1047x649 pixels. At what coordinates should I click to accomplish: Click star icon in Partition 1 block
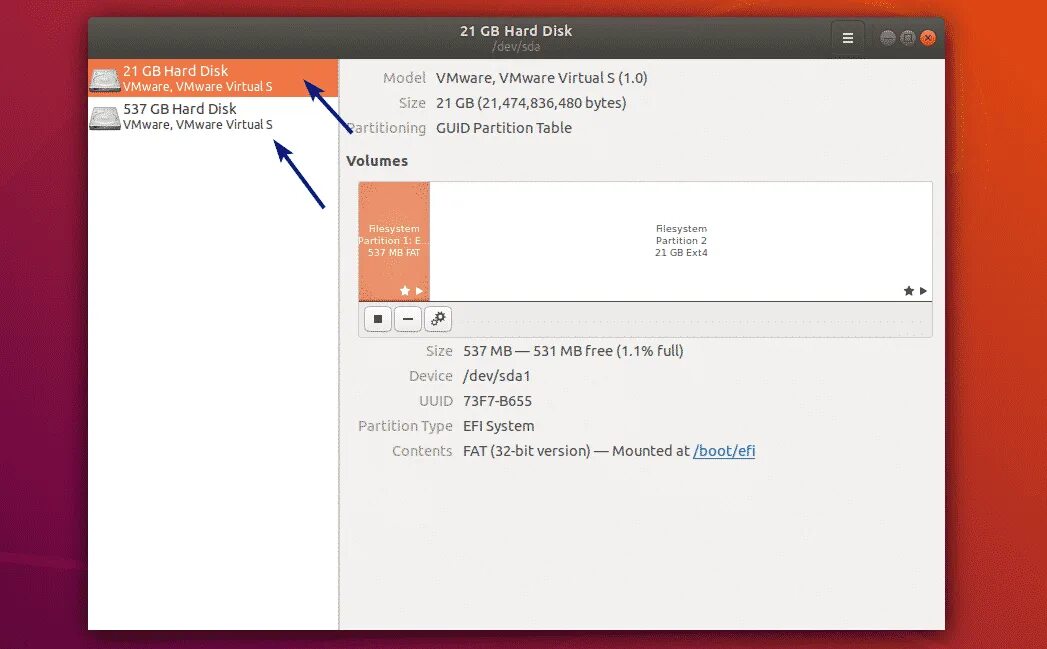[x=405, y=290]
